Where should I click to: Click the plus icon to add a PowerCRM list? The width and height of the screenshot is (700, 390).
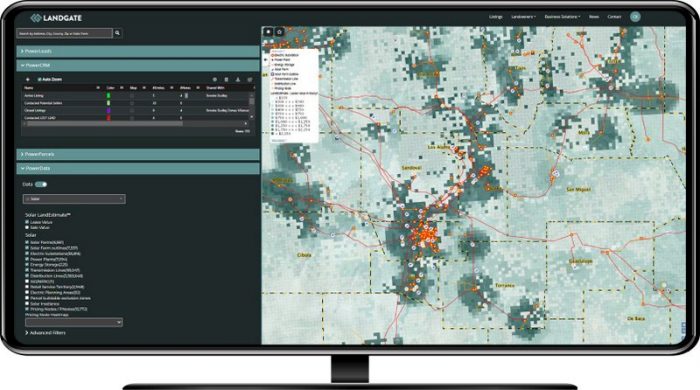[28, 79]
